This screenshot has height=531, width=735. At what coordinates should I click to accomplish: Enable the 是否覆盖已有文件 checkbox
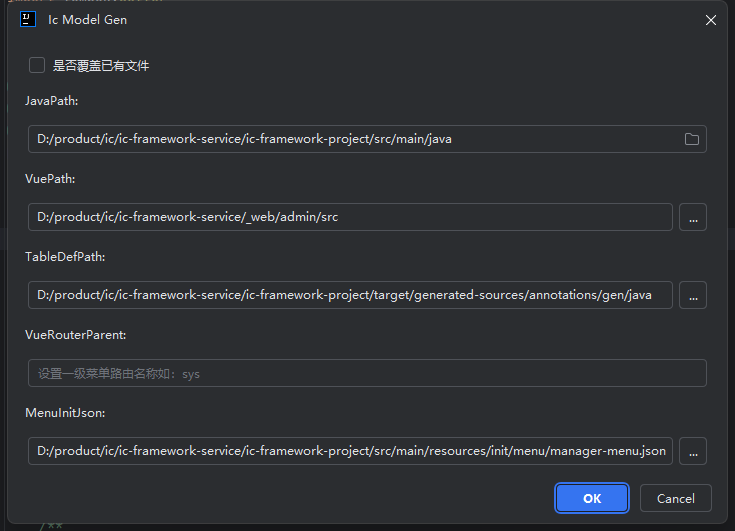(x=37, y=65)
